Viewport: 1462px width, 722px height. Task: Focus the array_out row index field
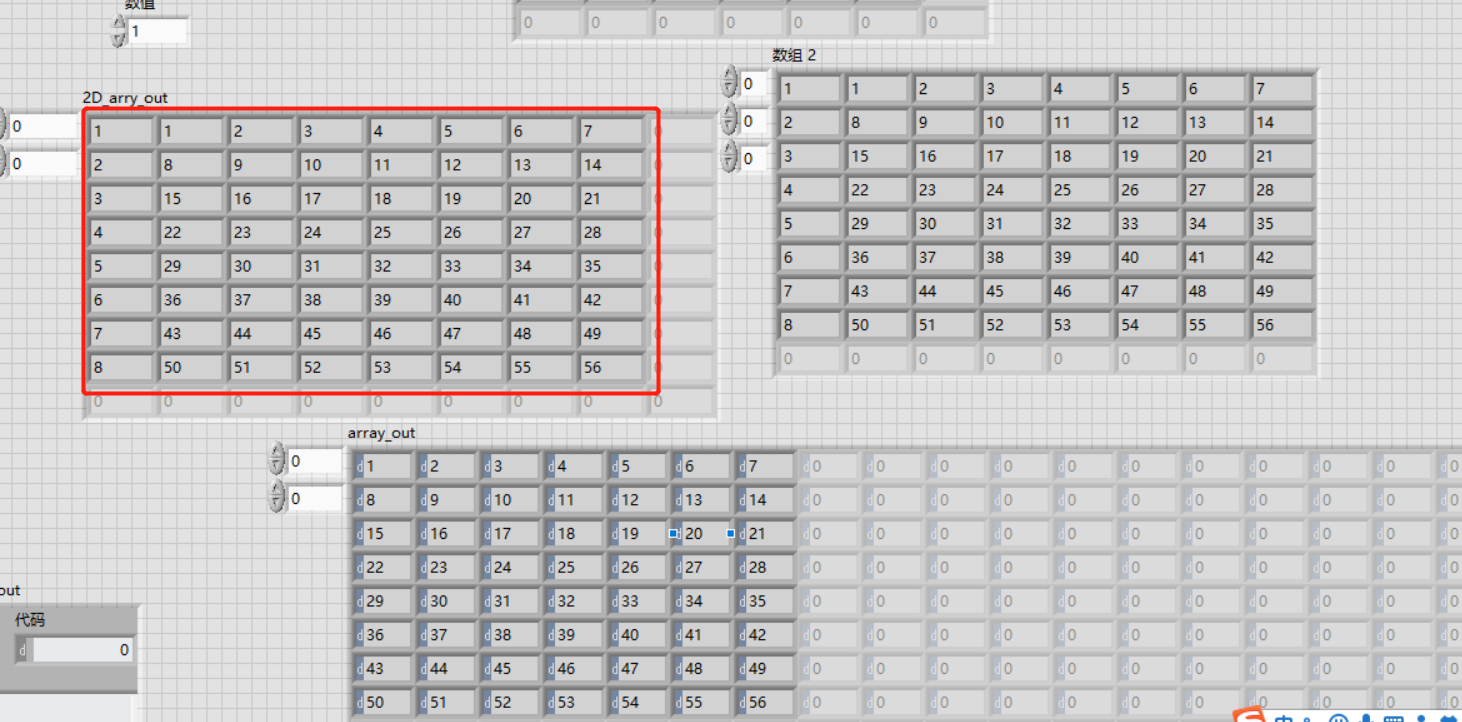coord(315,461)
